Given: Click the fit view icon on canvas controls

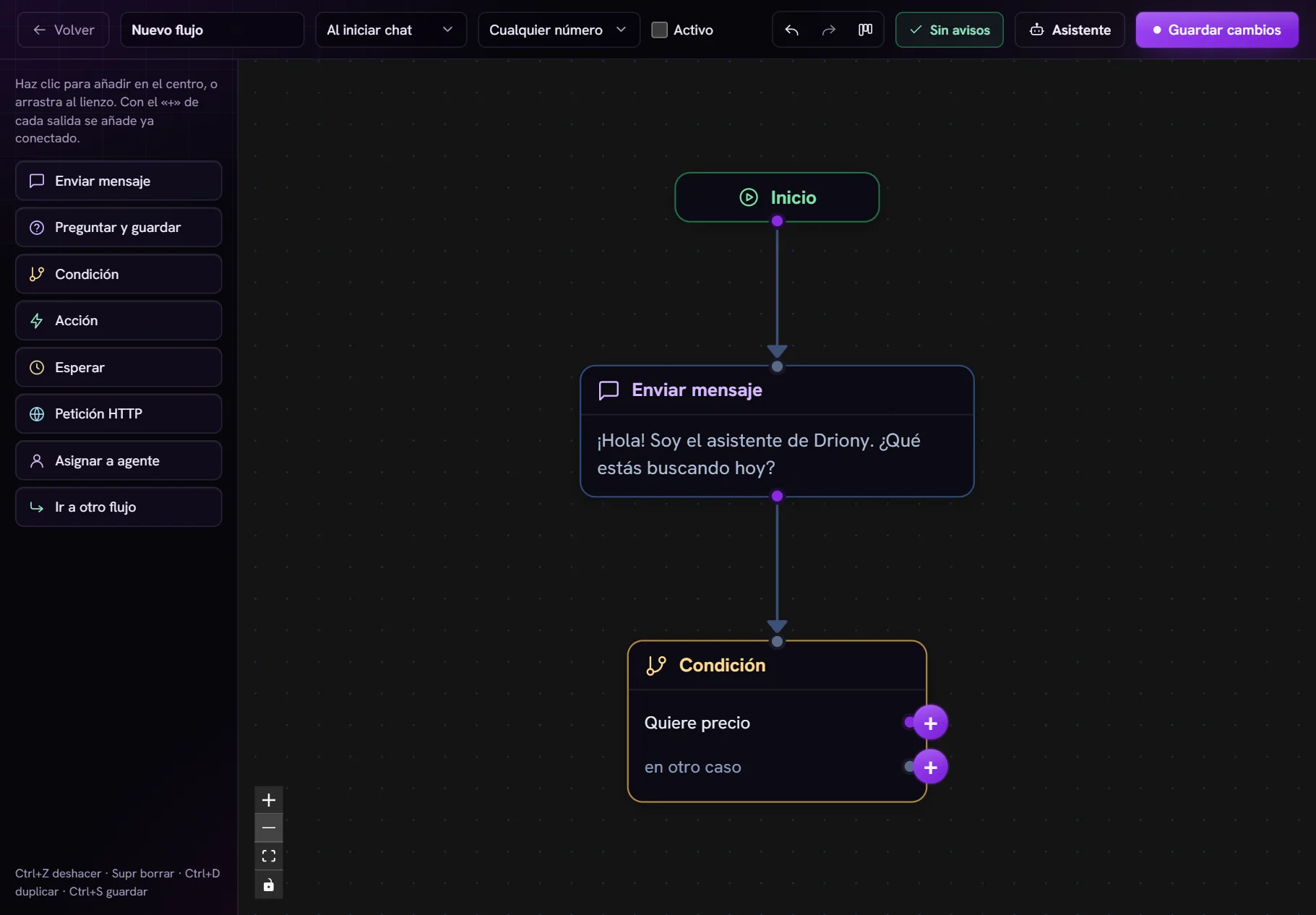Looking at the screenshot, I should pyautogui.click(x=269, y=856).
